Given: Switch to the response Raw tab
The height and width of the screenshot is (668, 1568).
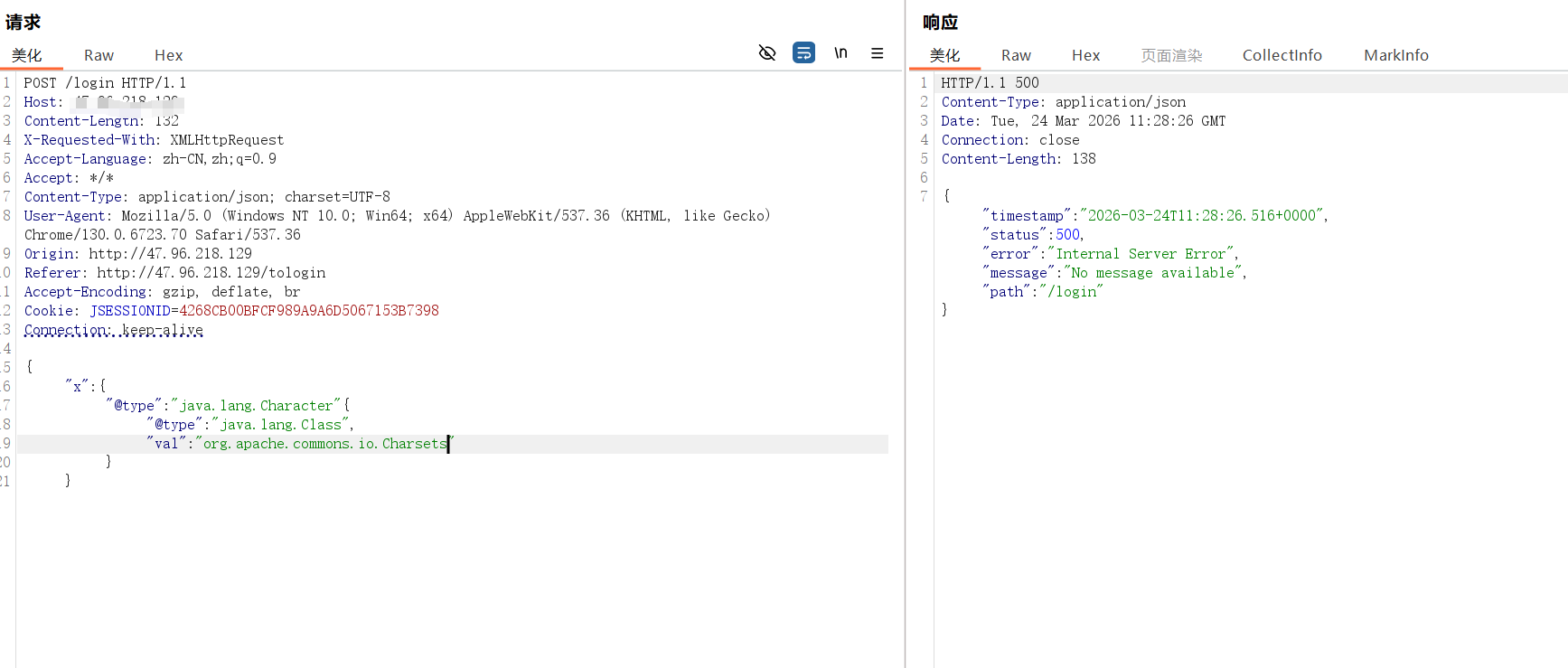Looking at the screenshot, I should coord(1016,55).
